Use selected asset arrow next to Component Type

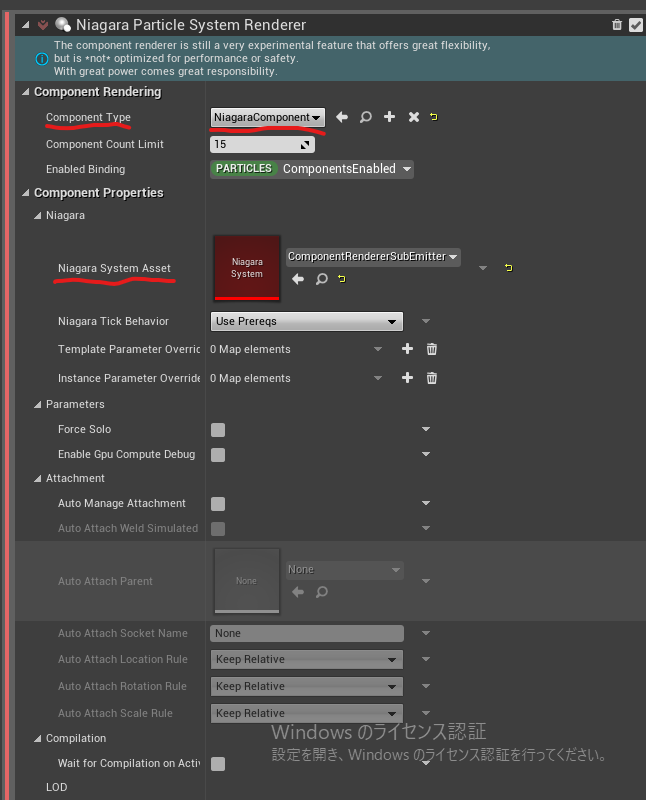tap(342, 117)
